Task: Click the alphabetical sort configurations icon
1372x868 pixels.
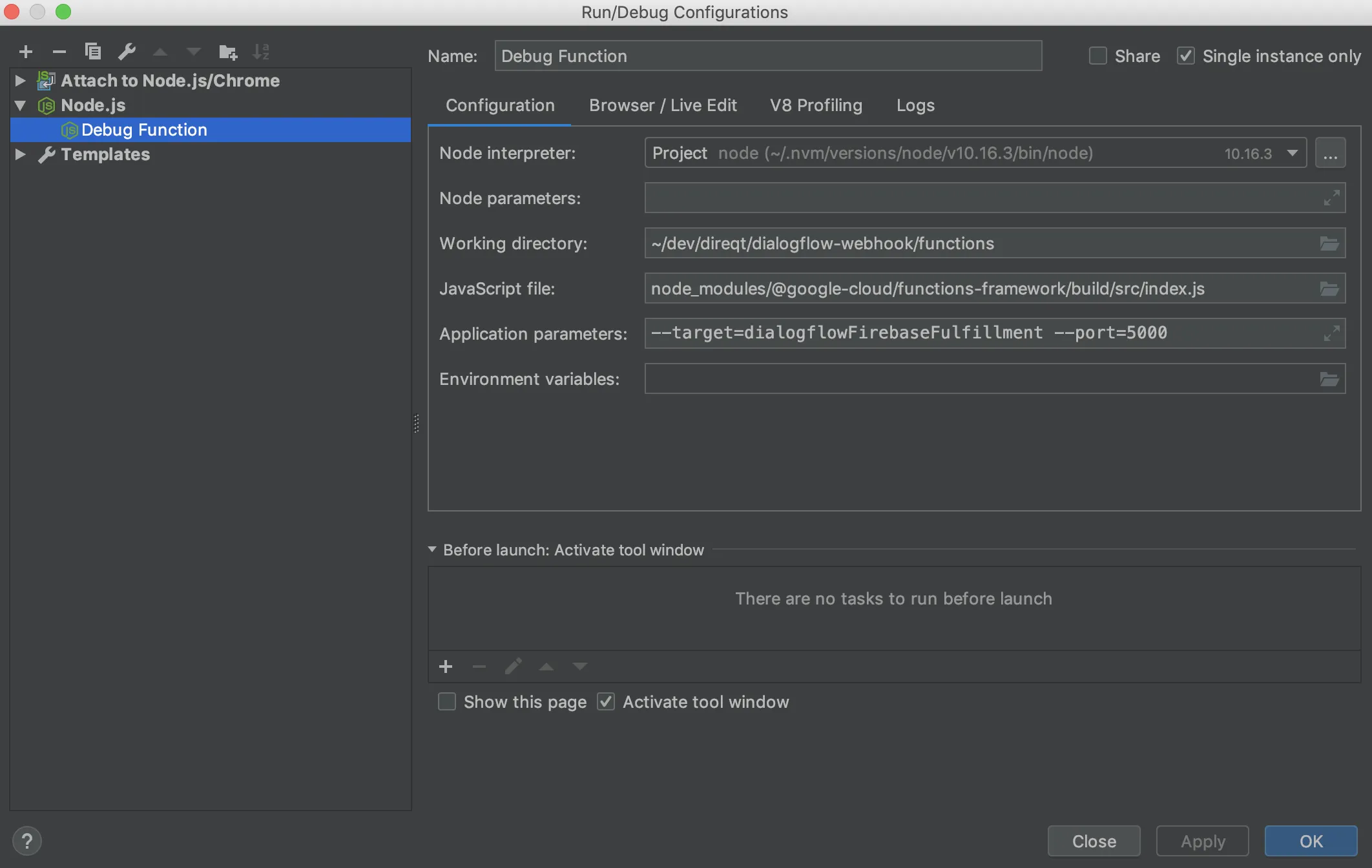Action: (261, 52)
